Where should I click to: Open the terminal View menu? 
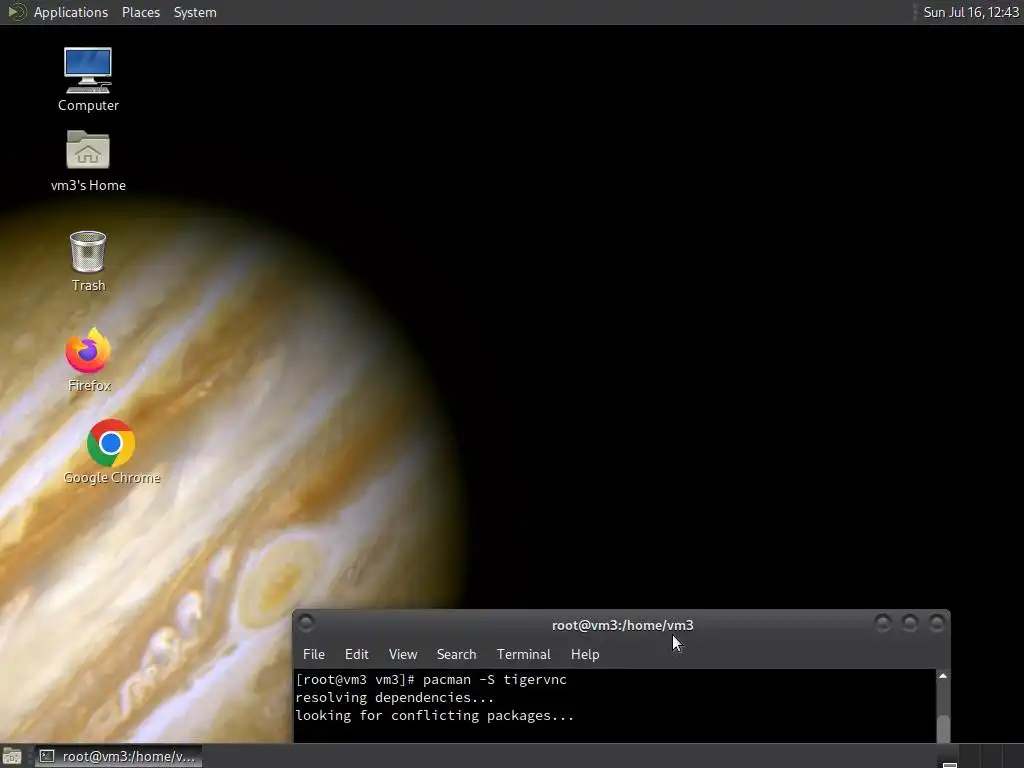point(402,654)
